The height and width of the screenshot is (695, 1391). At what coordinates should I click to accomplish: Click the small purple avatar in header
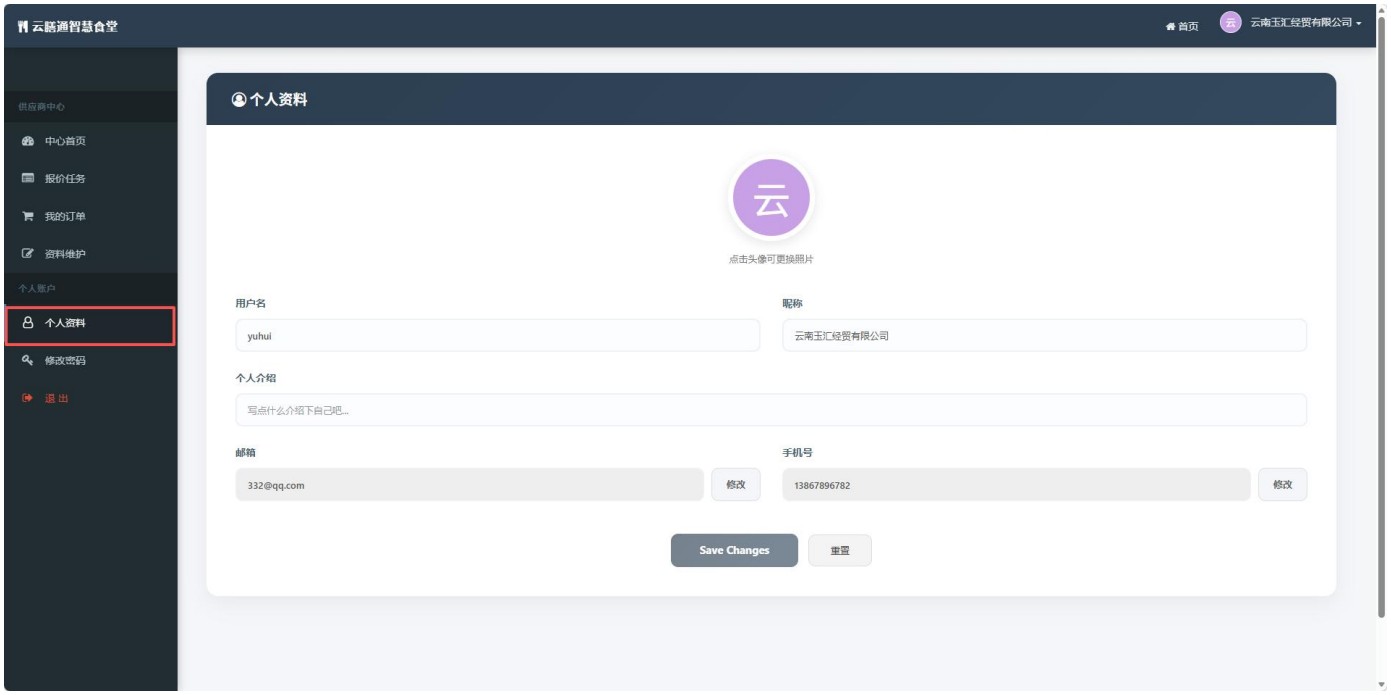(1230, 23)
